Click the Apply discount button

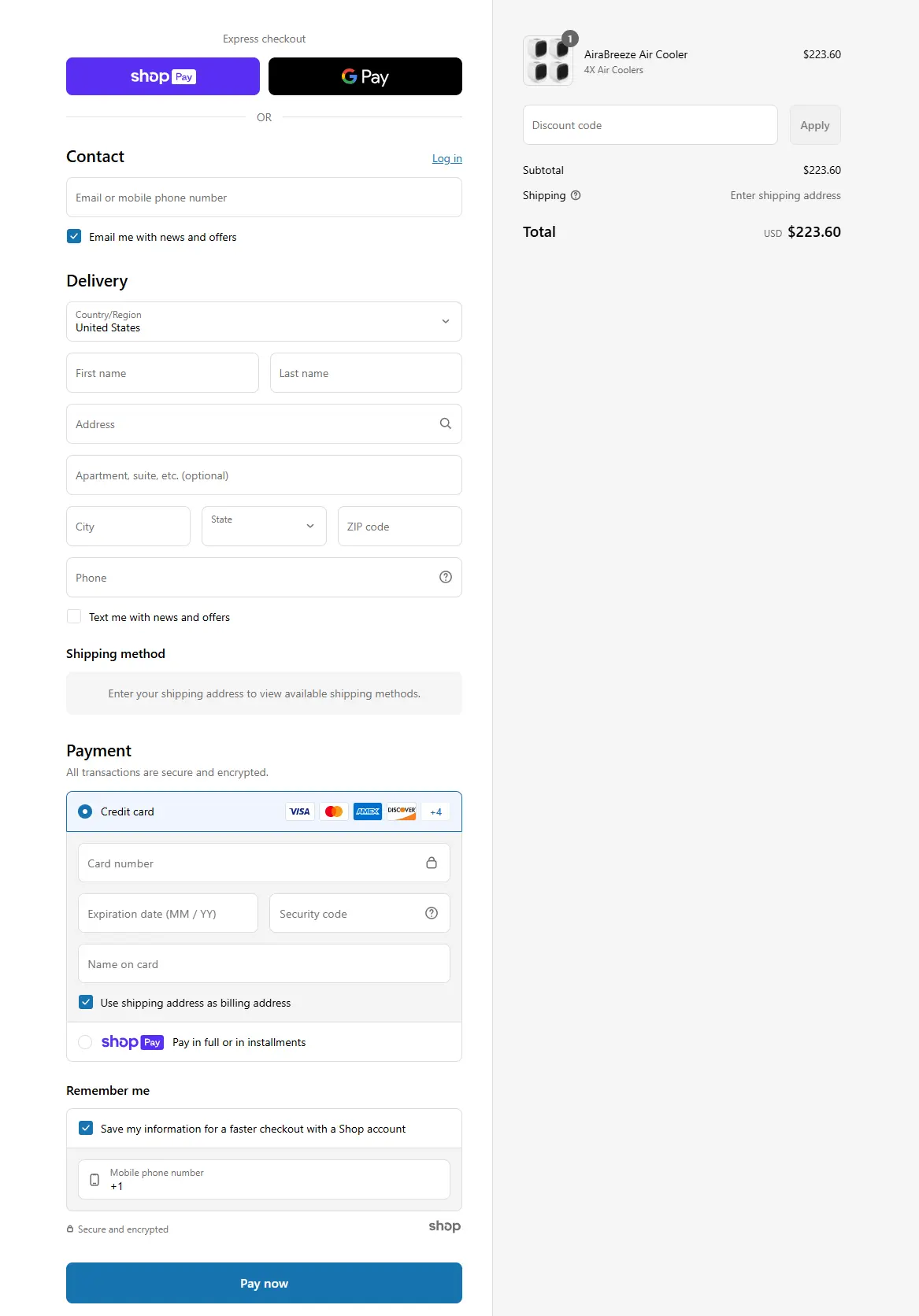point(815,125)
